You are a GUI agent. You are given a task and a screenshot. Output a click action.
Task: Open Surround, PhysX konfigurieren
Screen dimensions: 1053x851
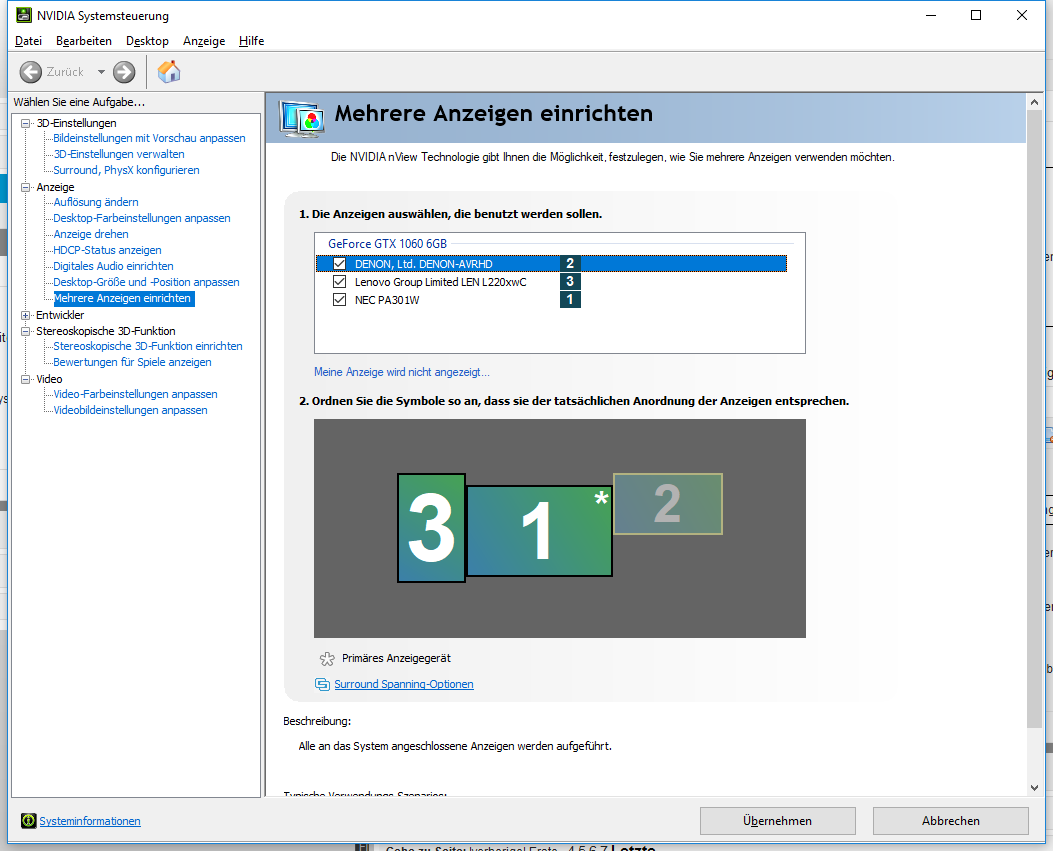coord(126,170)
